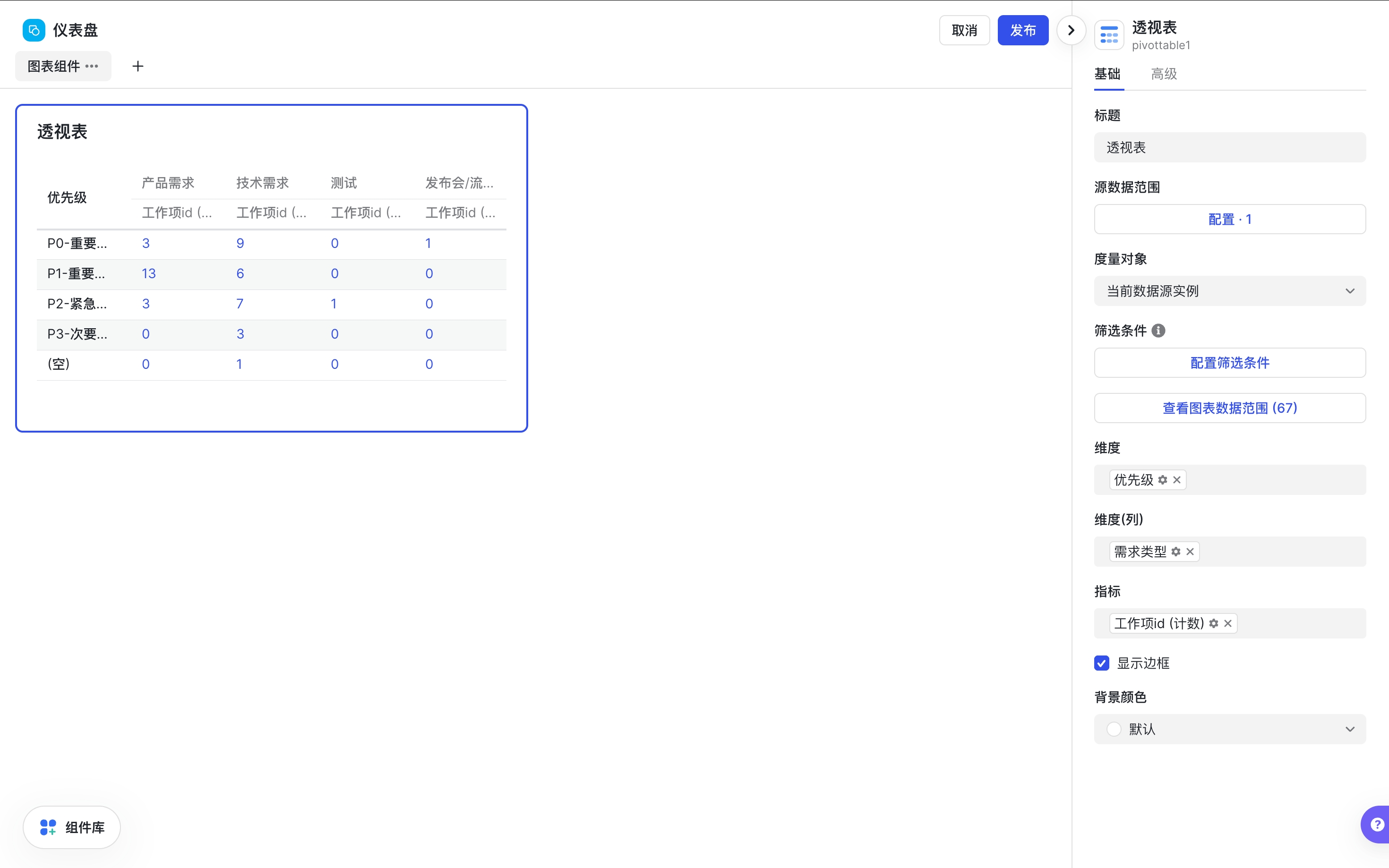The height and width of the screenshot is (868, 1389).
Task: Click the 默认 color swatch circle
Action: [x=1114, y=729]
